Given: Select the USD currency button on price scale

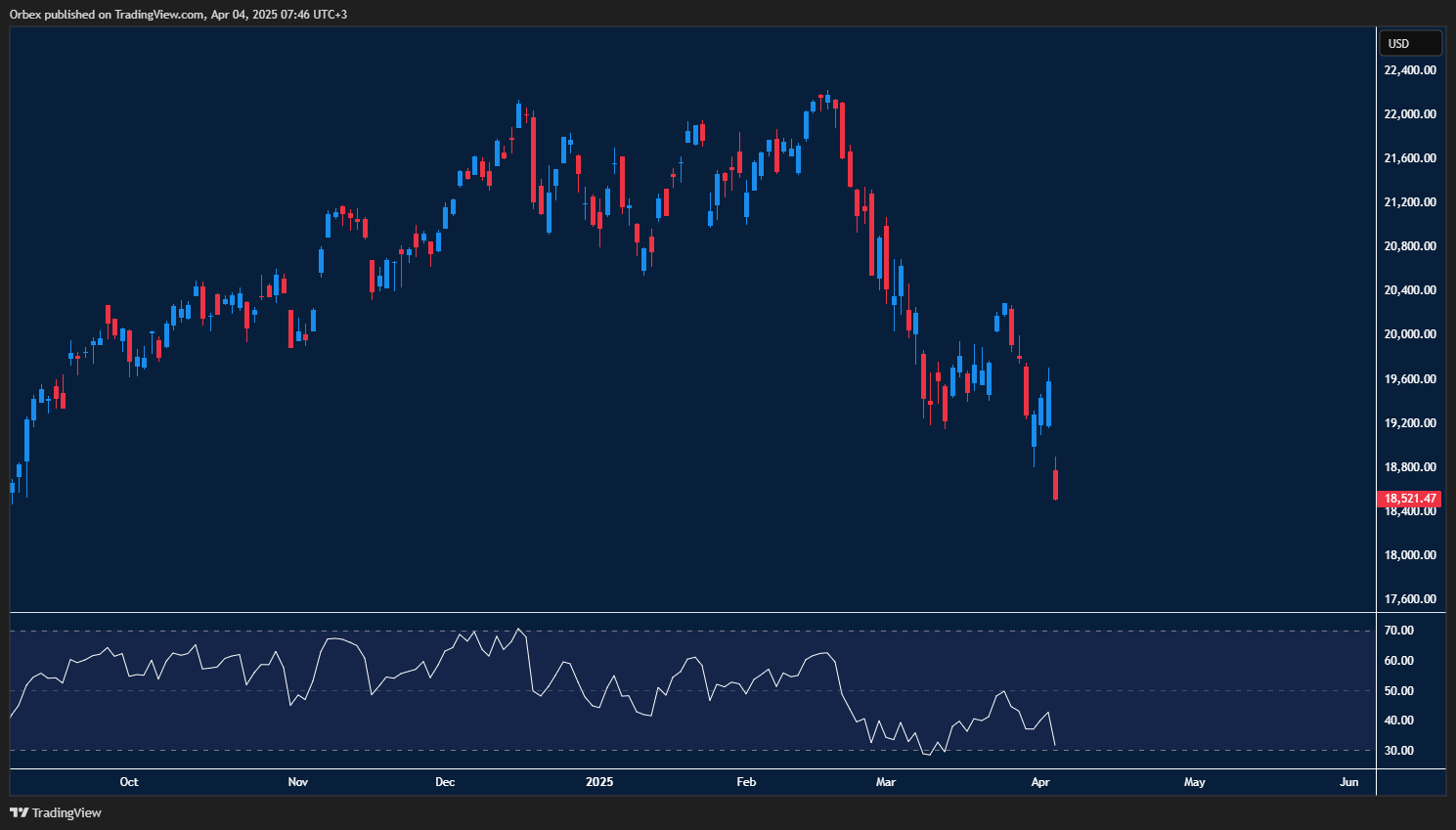Looking at the screenshot, I should coord(1410,43).
